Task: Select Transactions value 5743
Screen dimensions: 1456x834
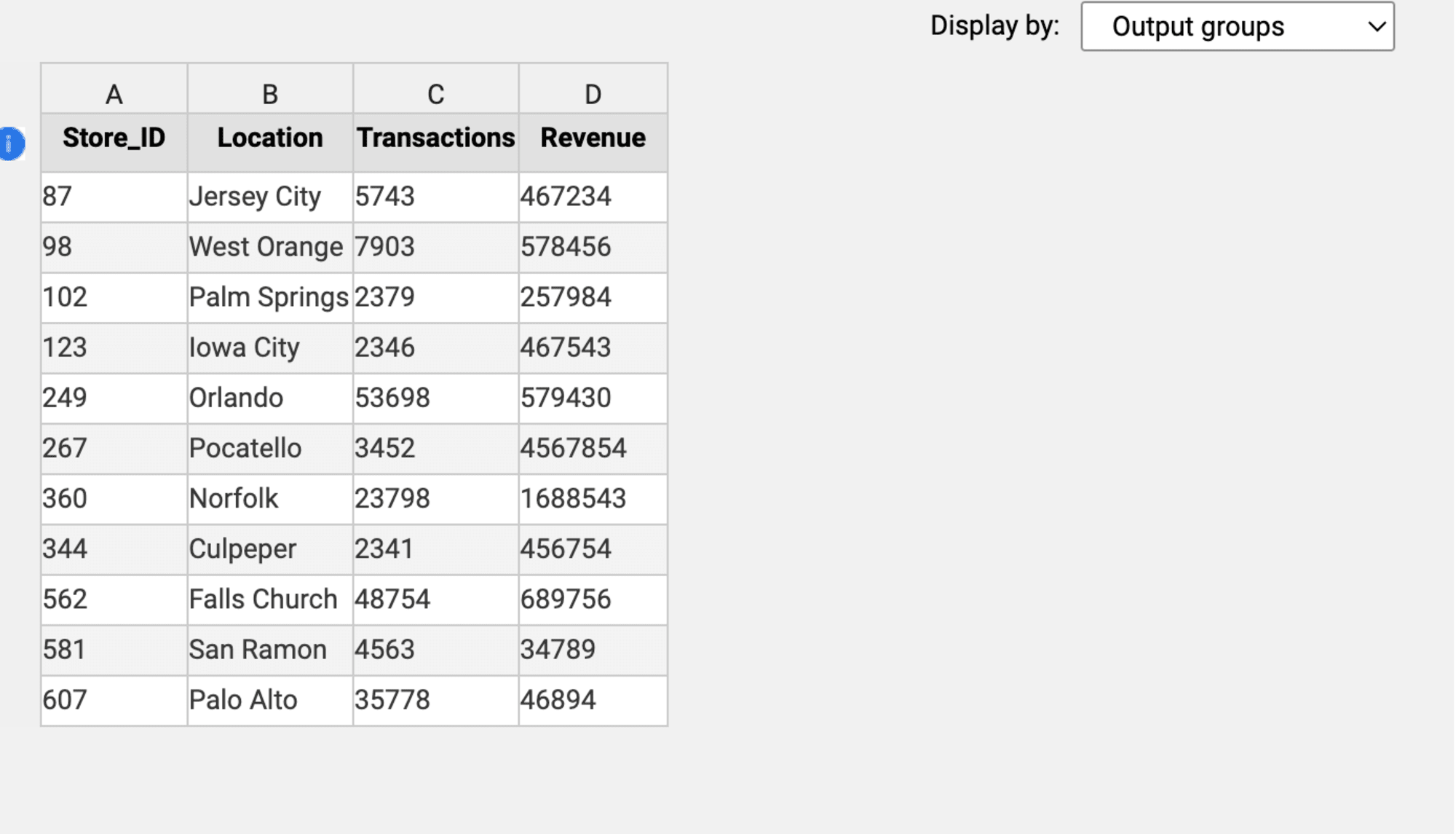Action: (436, 197)
